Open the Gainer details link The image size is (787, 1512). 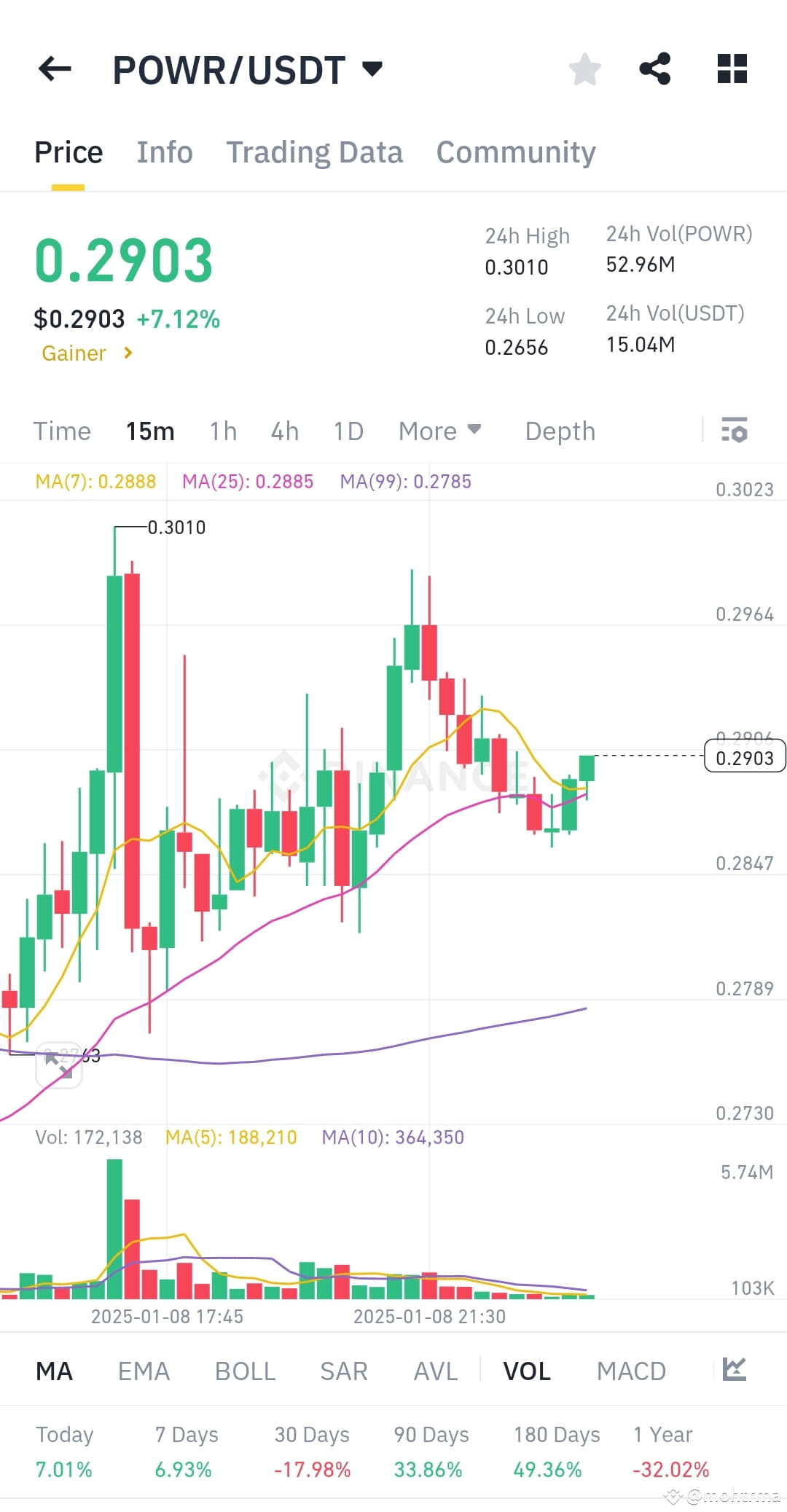click(x=86, y=353)
